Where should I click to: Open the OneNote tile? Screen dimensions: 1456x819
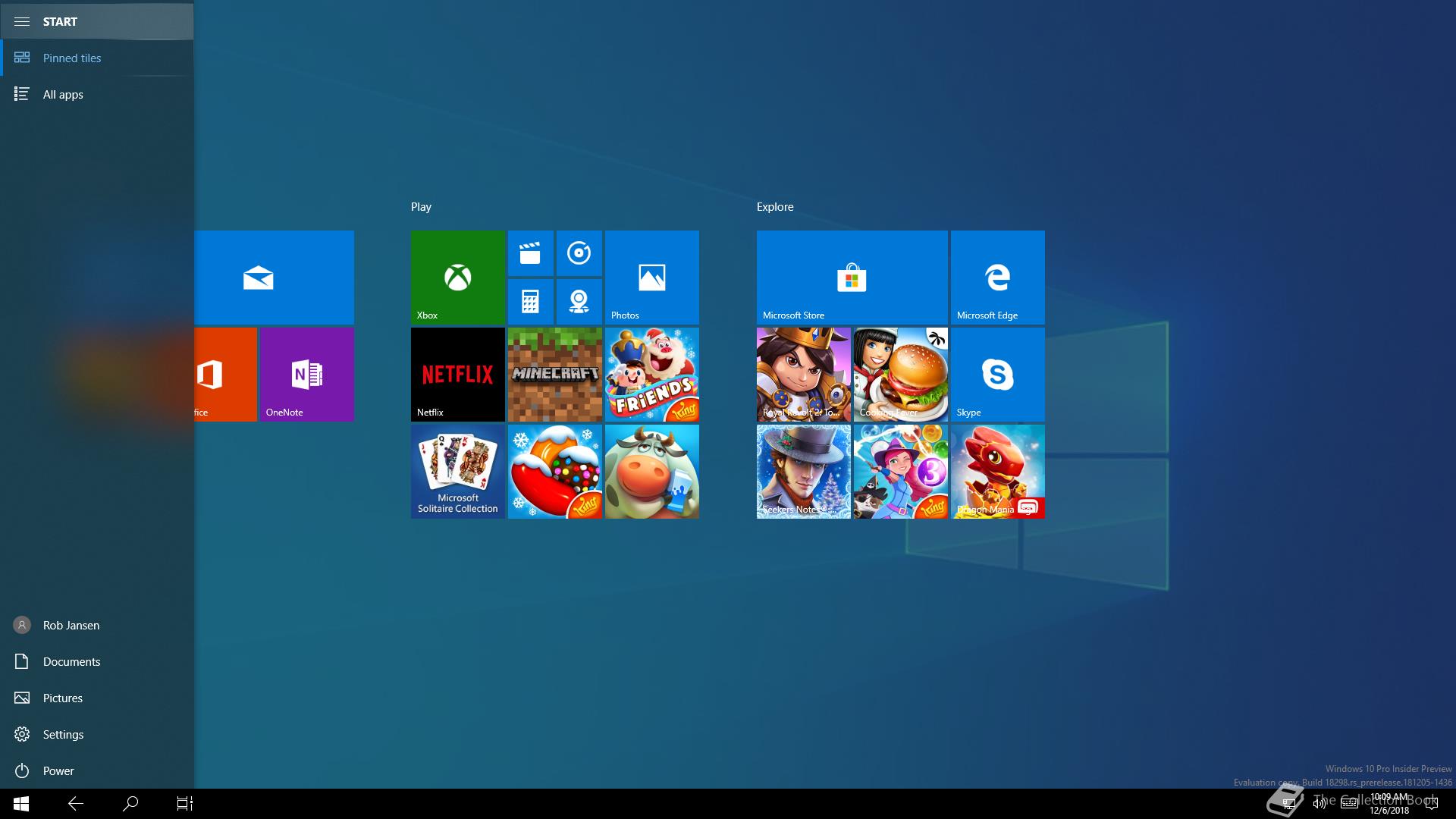(x=306, y=375)
